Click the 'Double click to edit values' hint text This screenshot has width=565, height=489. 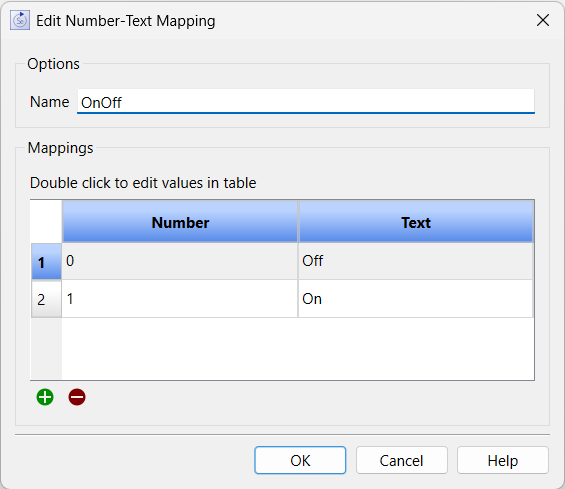143,183
